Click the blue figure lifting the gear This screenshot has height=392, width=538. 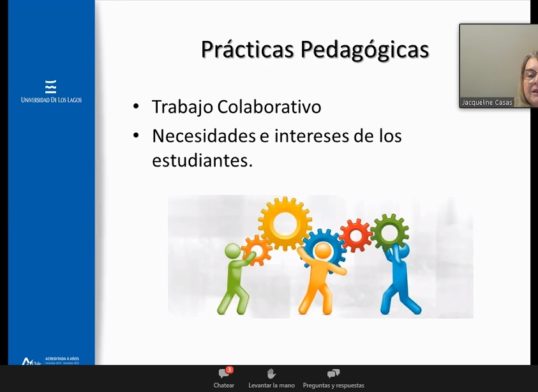pyautogui.click(x=399, y=279)
